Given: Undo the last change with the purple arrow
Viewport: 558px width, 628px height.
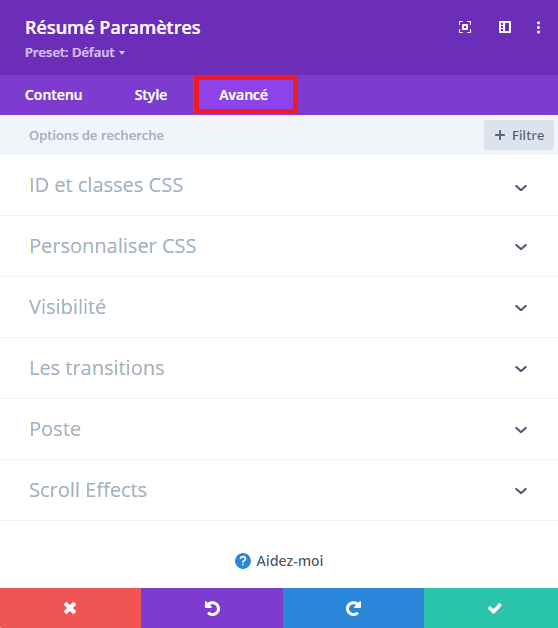Looking at the screenshot, I should tap(212, 608).
